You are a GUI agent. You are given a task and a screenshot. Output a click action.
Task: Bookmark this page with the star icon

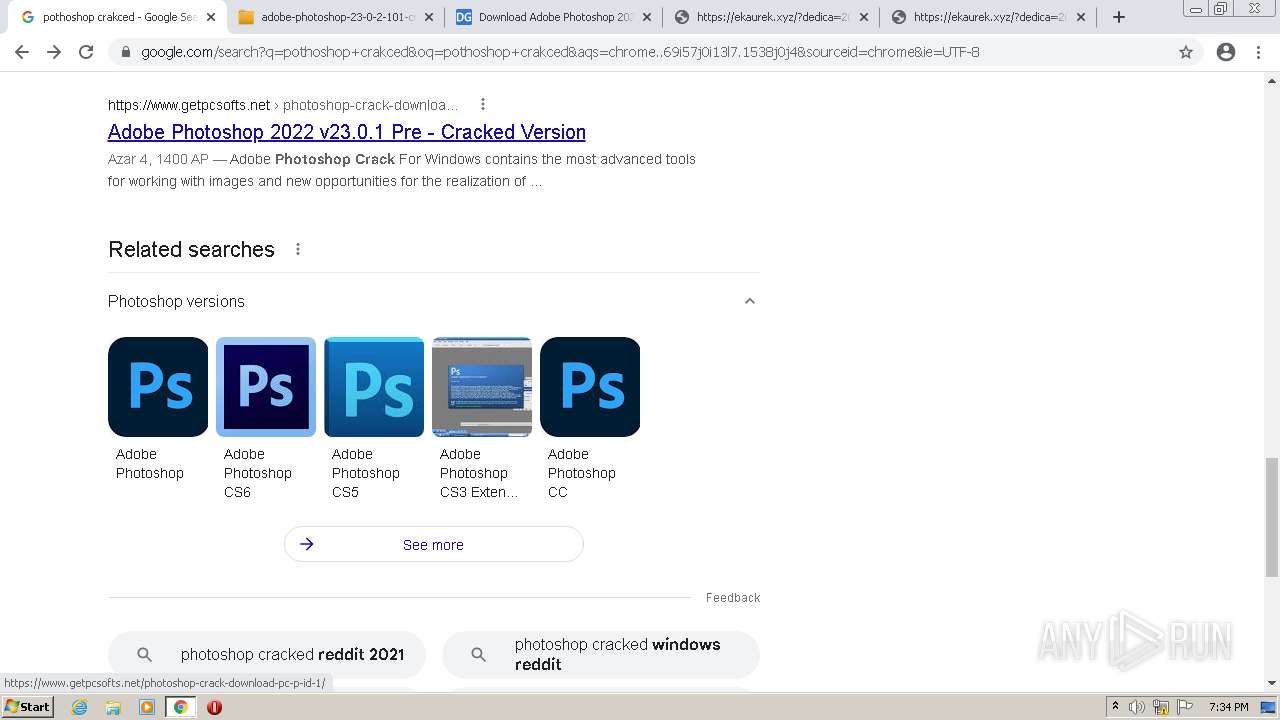(x=1186, y=52)
